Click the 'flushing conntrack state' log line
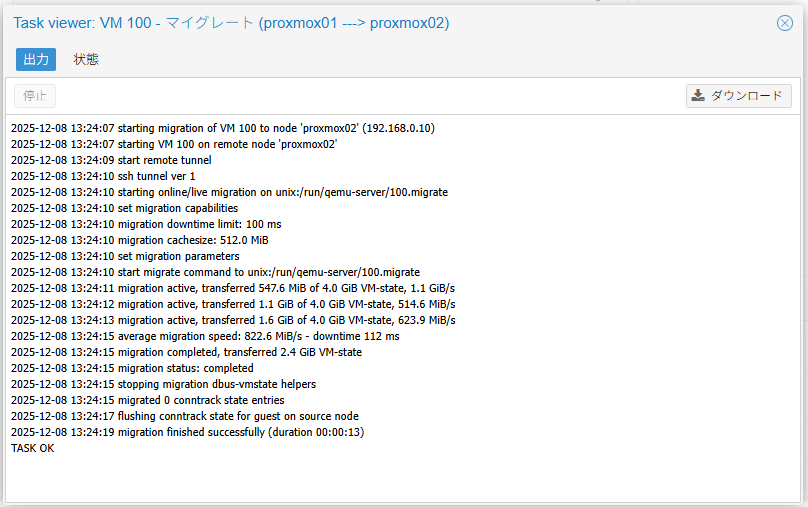The image size is (808, 507). 184,416
